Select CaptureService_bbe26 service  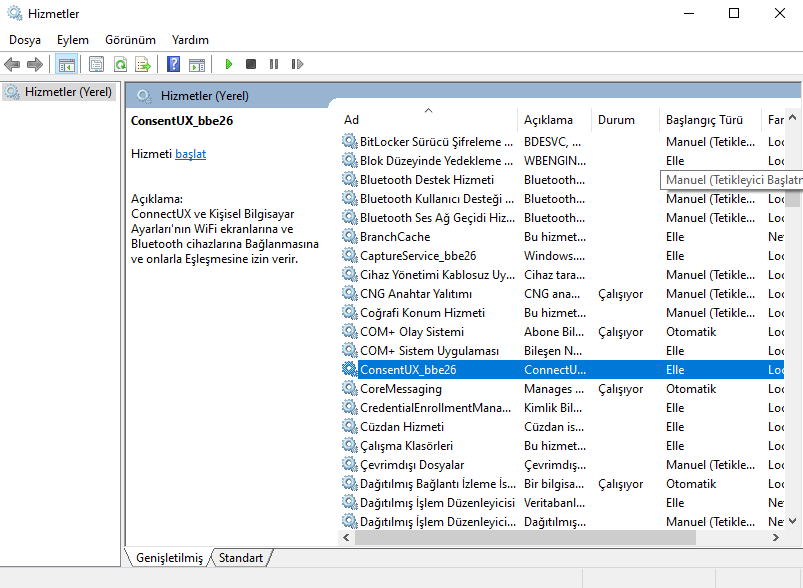click(x=562, y=255)
